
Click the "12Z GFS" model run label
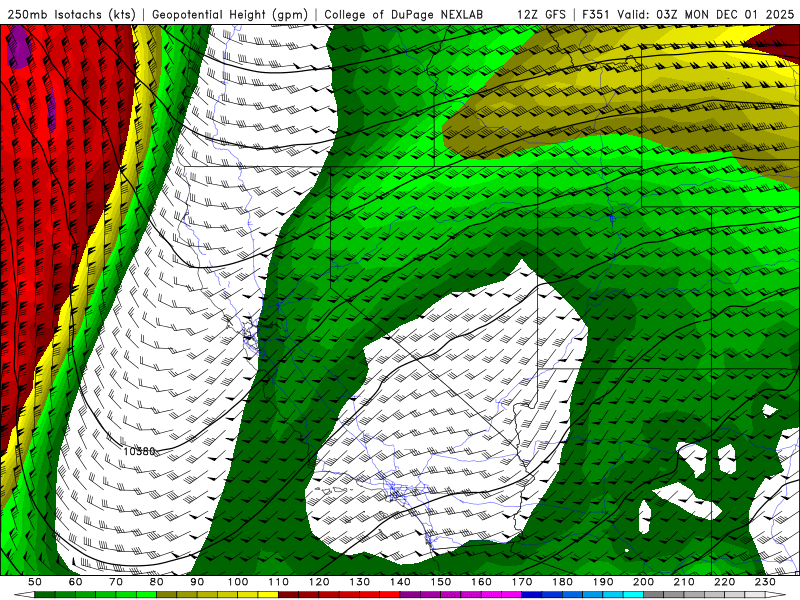[541, 15]
